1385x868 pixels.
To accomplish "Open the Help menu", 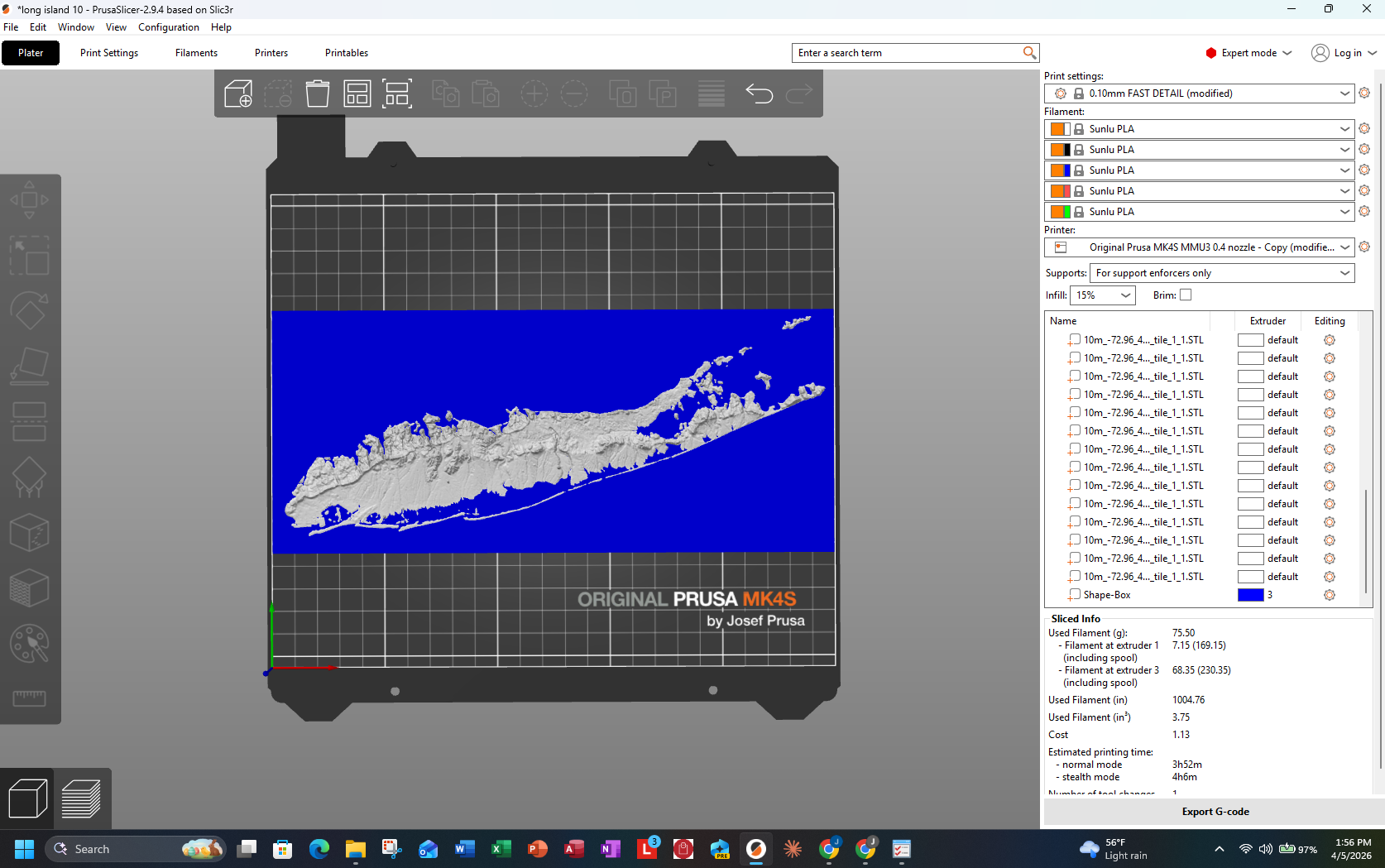I will [x=221, y=27].
